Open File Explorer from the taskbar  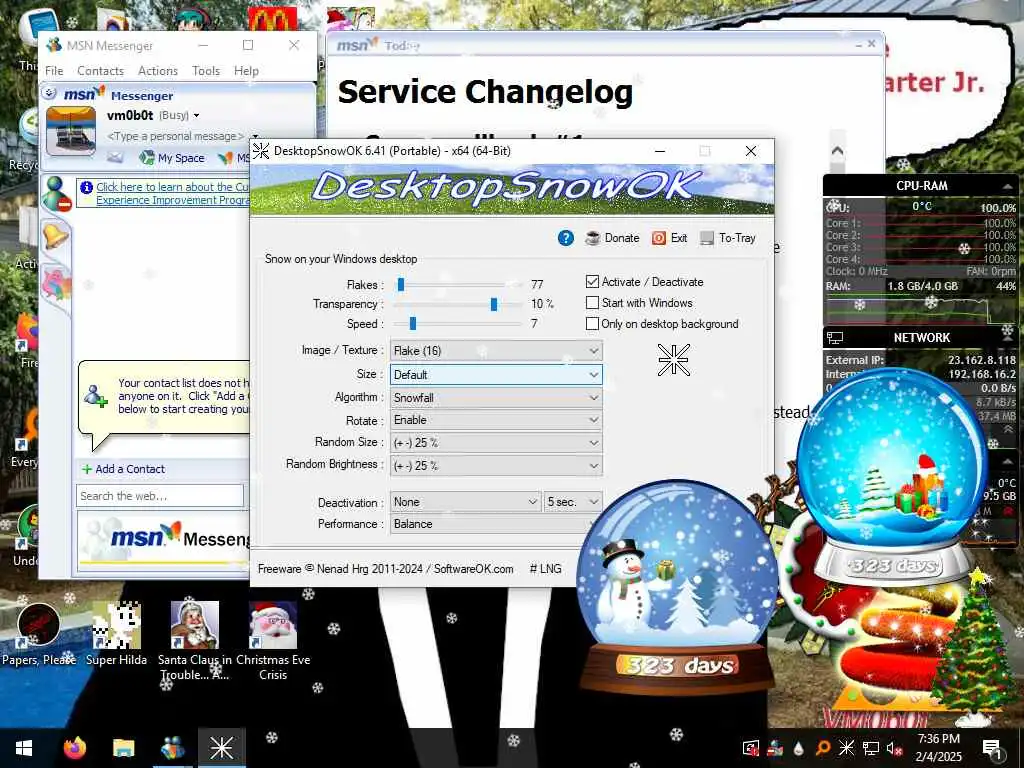coord(123,748)
